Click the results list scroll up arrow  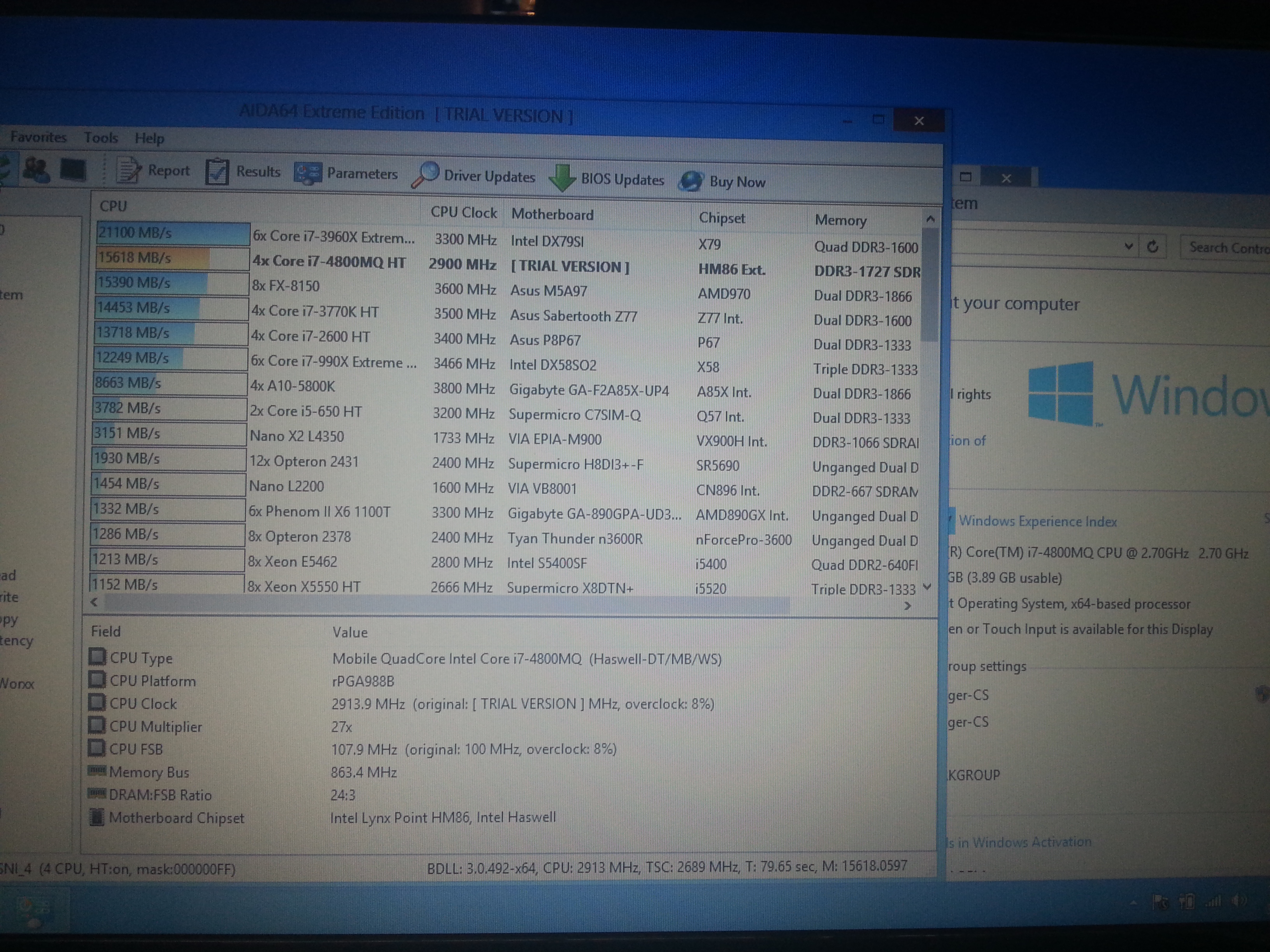pyautogui.click(x=930, y=219)
